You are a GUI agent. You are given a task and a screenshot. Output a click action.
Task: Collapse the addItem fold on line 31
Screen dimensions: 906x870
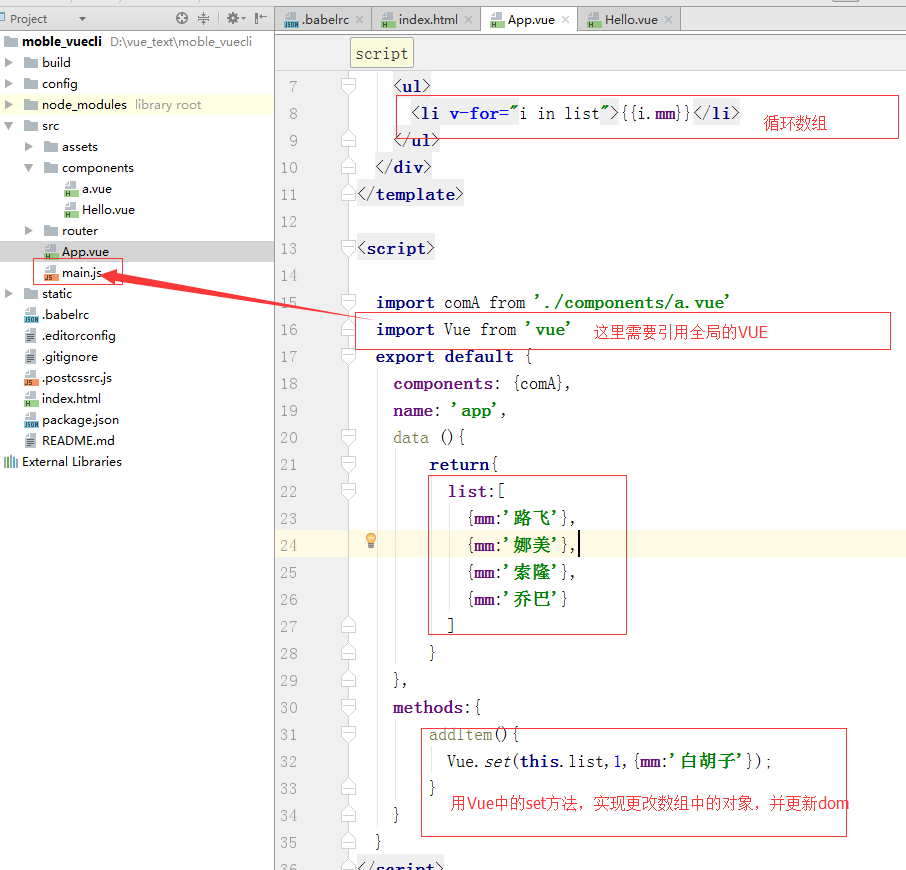coord(348,734)
